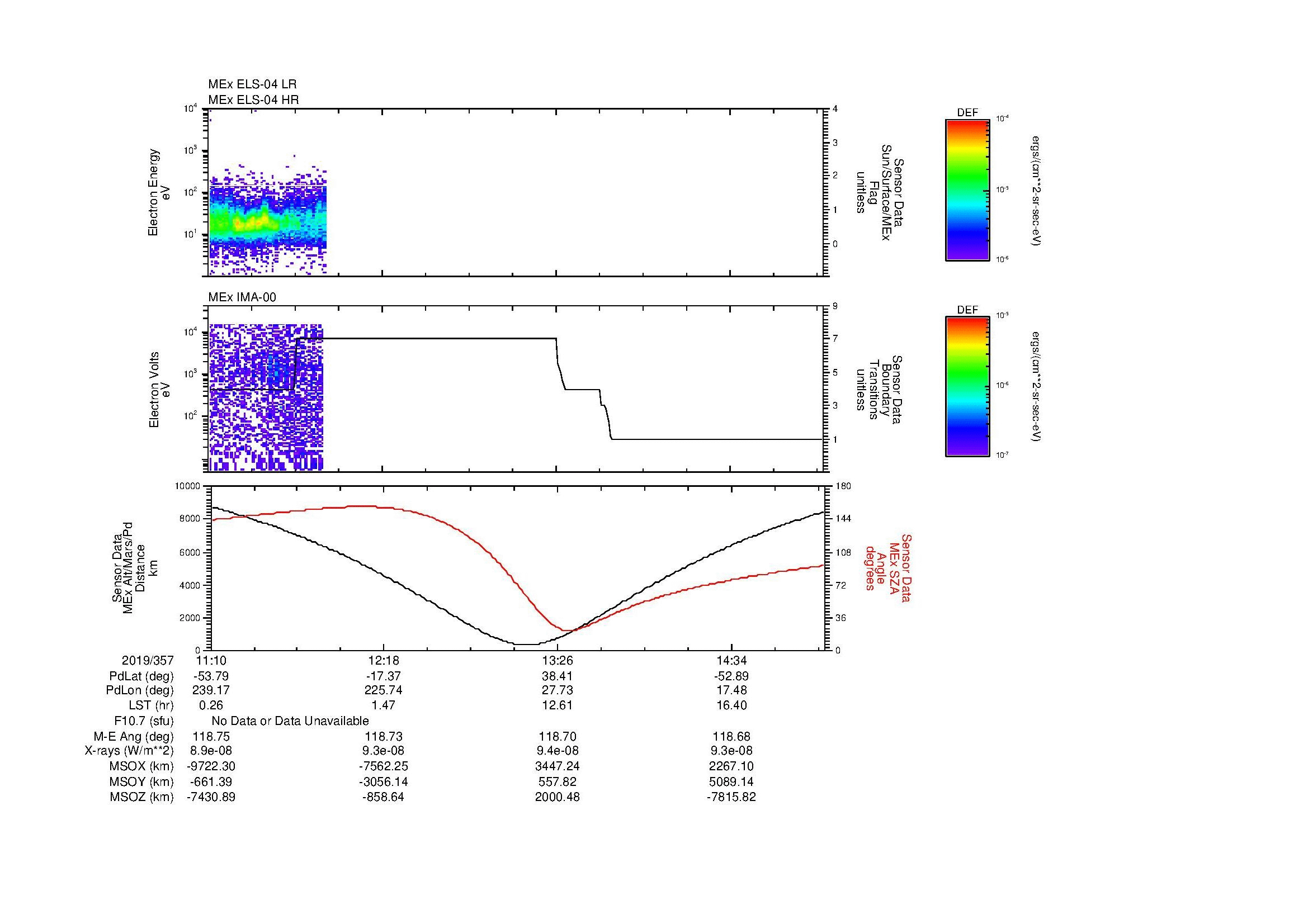The width and height of the screenshot is (1308, 924).
Task: Click the '12:18' time tick label
Action: [x=384, y=660]
